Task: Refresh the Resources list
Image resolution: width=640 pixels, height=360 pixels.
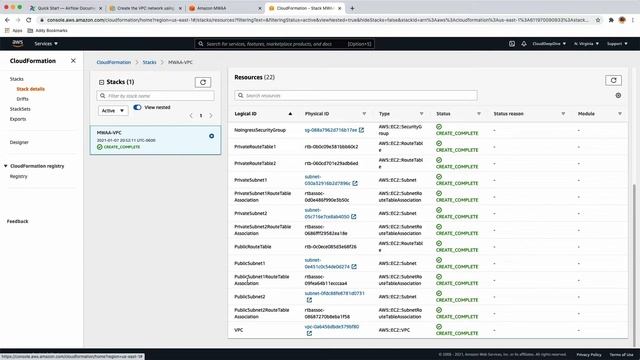Action: point(613,80)
